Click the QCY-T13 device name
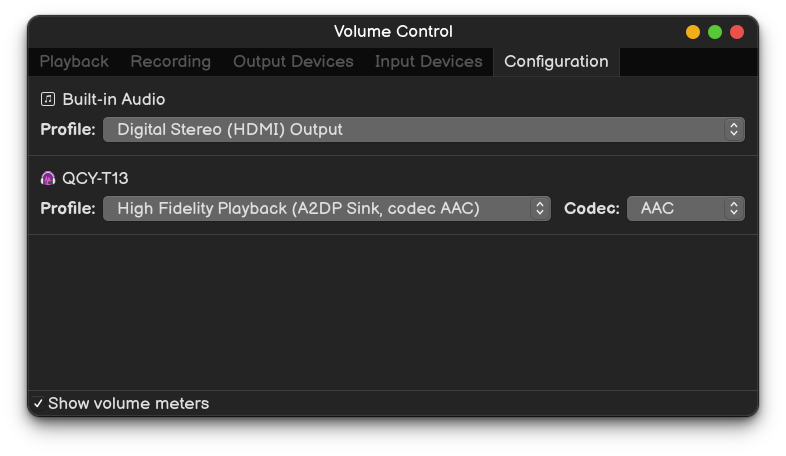The height and width of the screenshot is (456, 786). (x=95, y=178)
